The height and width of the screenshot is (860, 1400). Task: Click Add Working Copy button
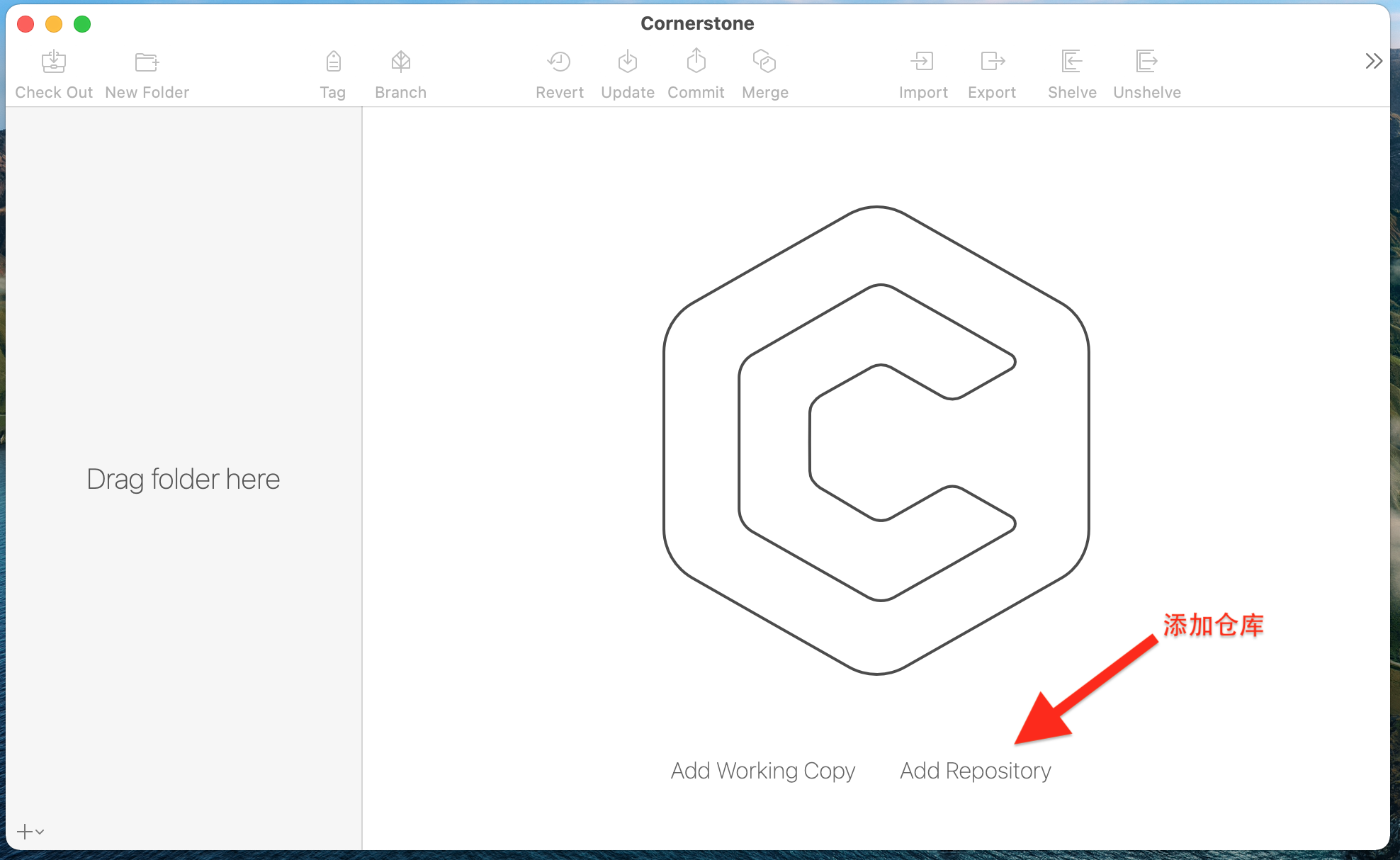point(764,769)
